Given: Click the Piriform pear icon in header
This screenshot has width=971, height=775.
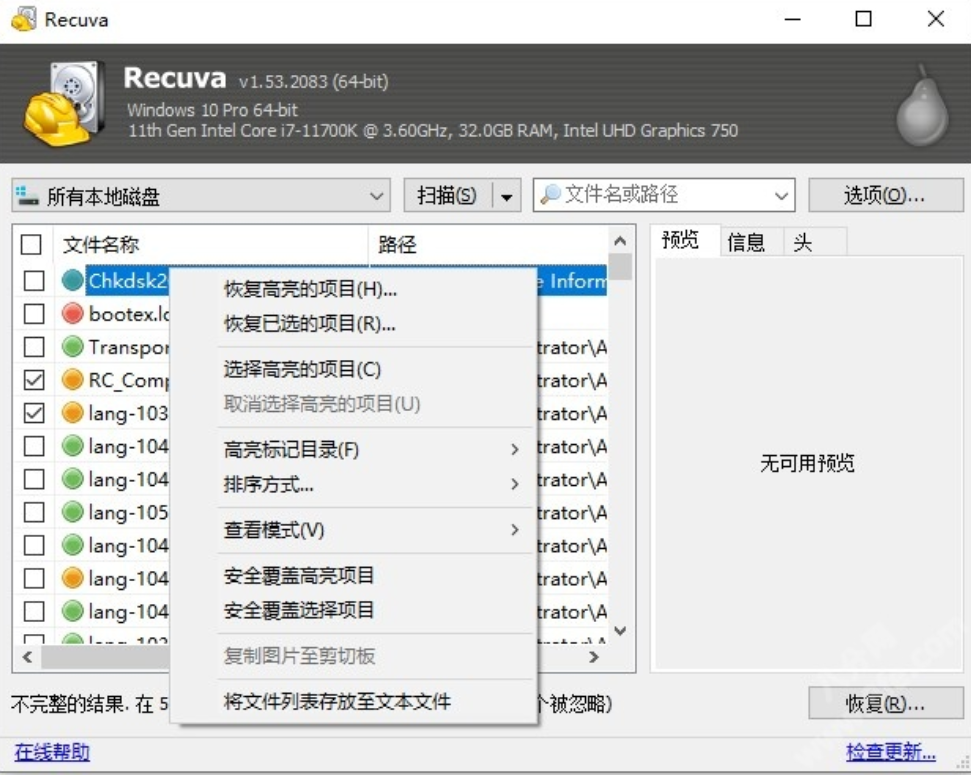Looking at the screenshot, I should point(921,106).
